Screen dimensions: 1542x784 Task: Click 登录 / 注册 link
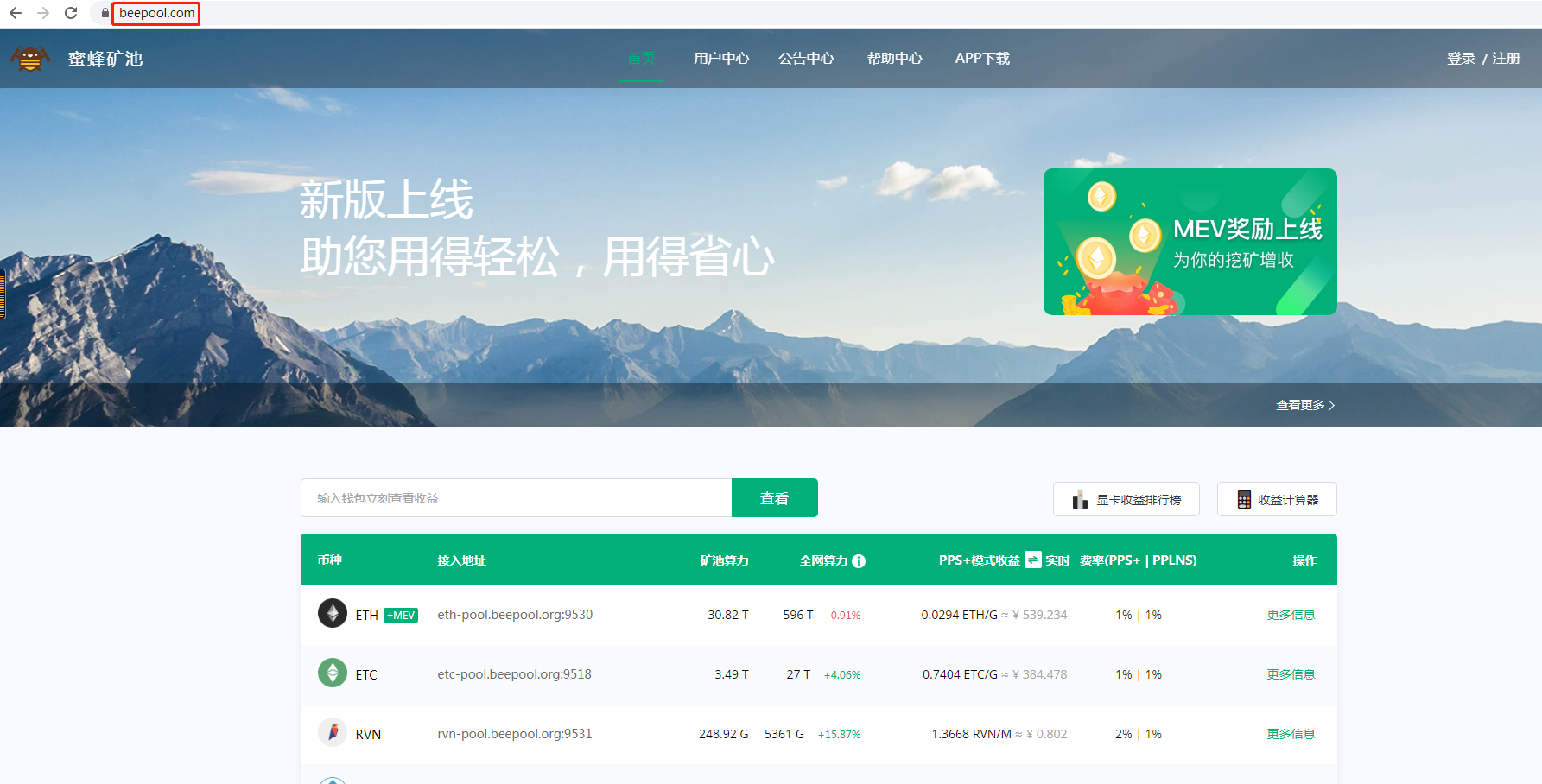(x=1483, y=58)
